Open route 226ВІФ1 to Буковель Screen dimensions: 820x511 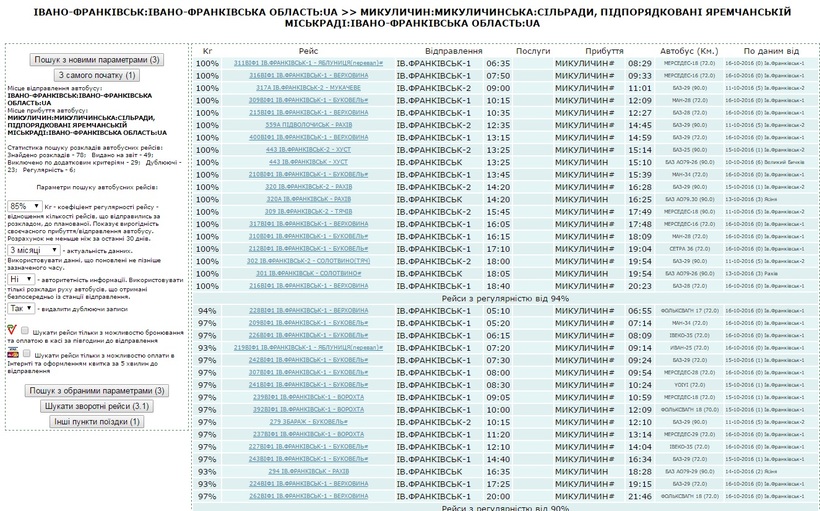pos(308,335)
